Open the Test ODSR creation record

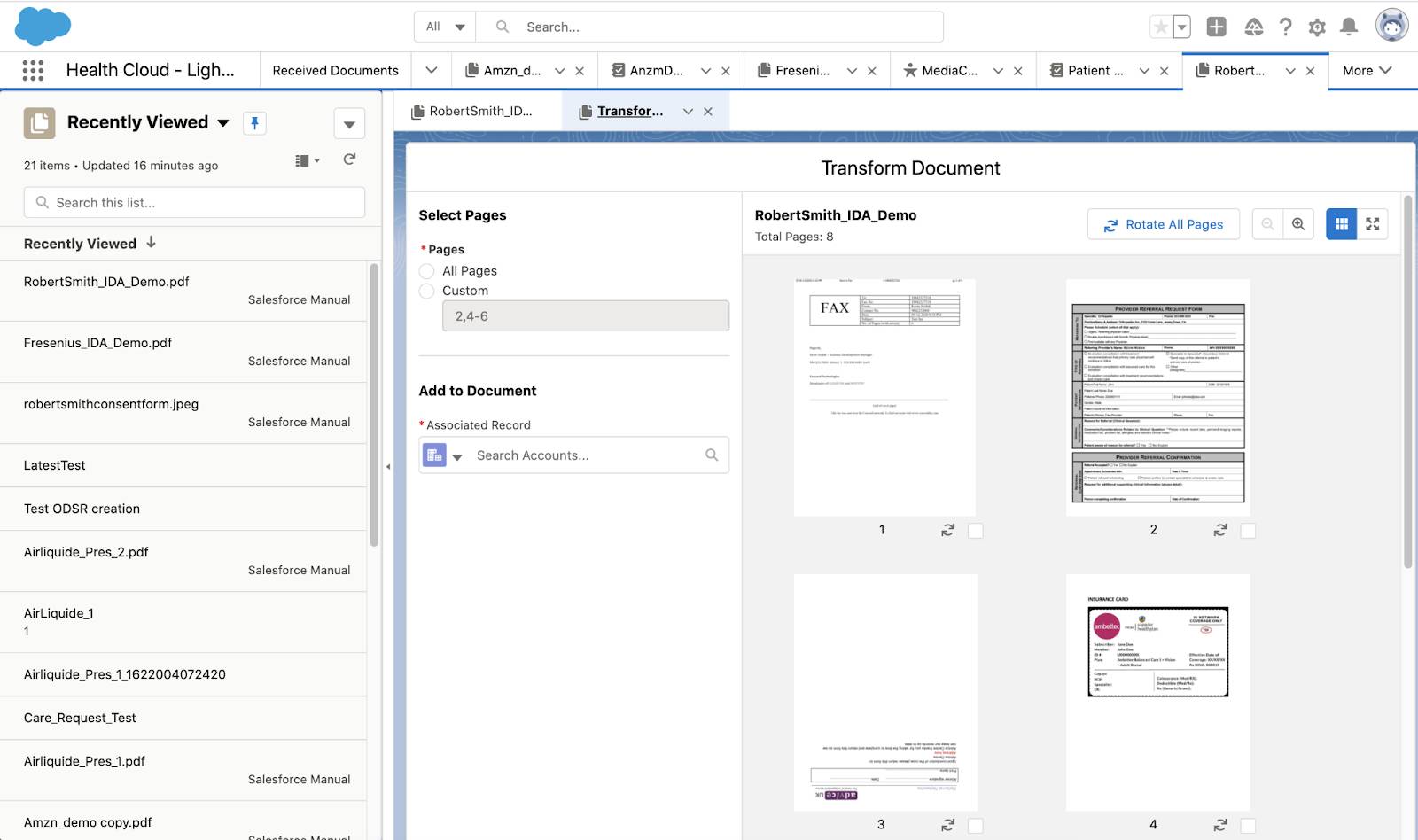[x=82, y=509]
